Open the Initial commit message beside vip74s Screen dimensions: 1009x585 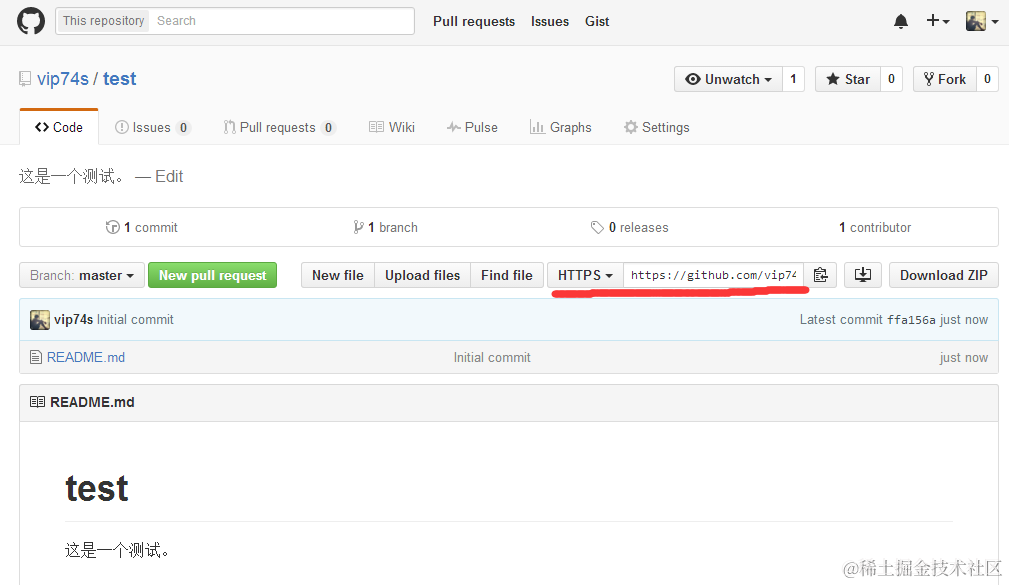pos(135,320)
